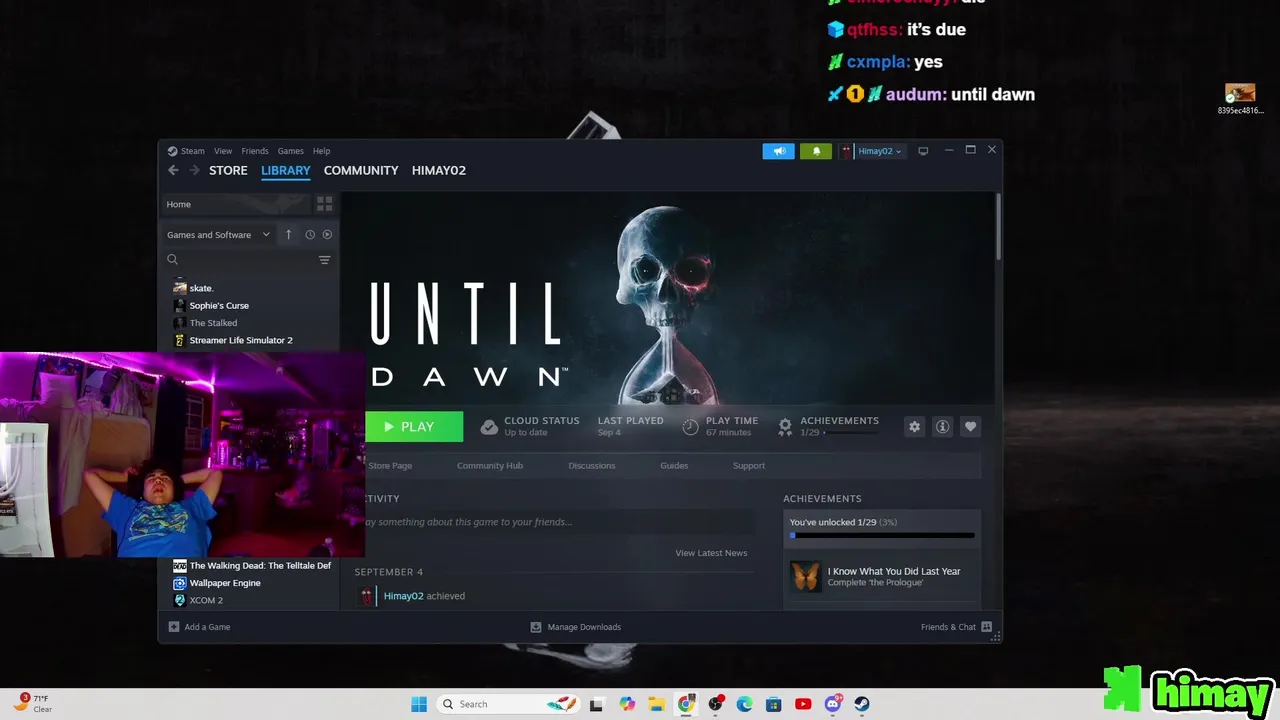Viewport: 1280px width, 720px height.
Task: Open the Manage Downloads icon
Action: 536,627
